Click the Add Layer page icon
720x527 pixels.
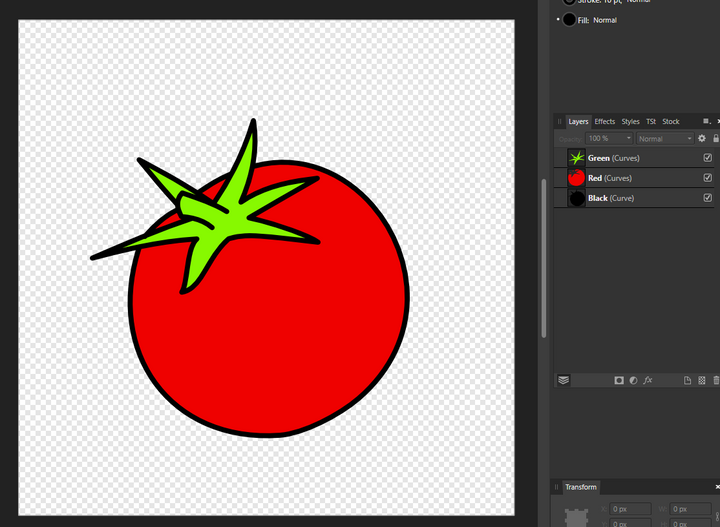click(687, 380)
